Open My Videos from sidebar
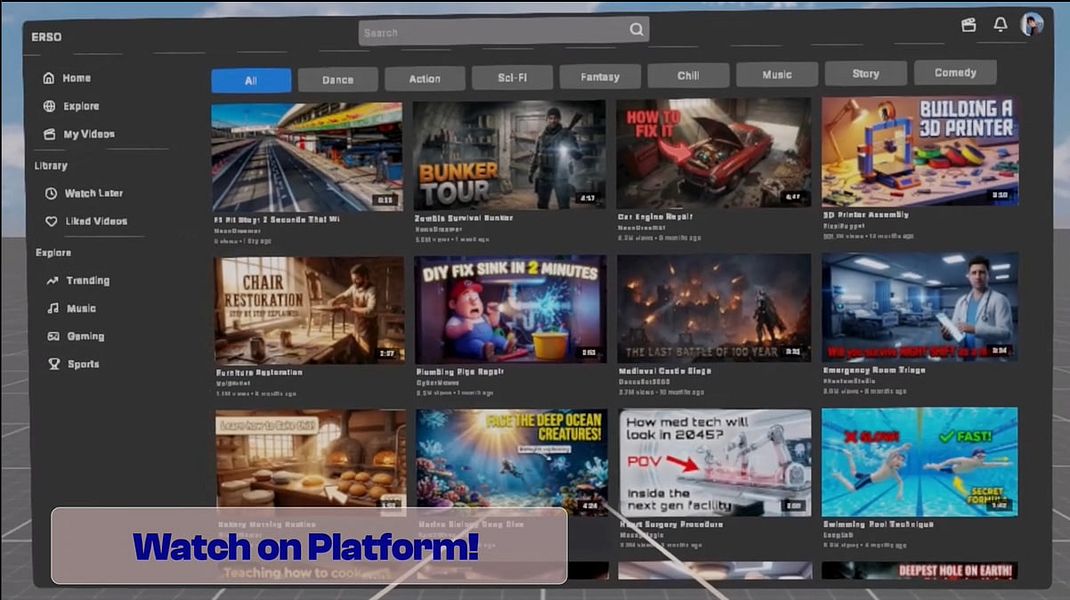This screenshot has height=600, width=1070. pyautogui.click(x=89, y=134)
